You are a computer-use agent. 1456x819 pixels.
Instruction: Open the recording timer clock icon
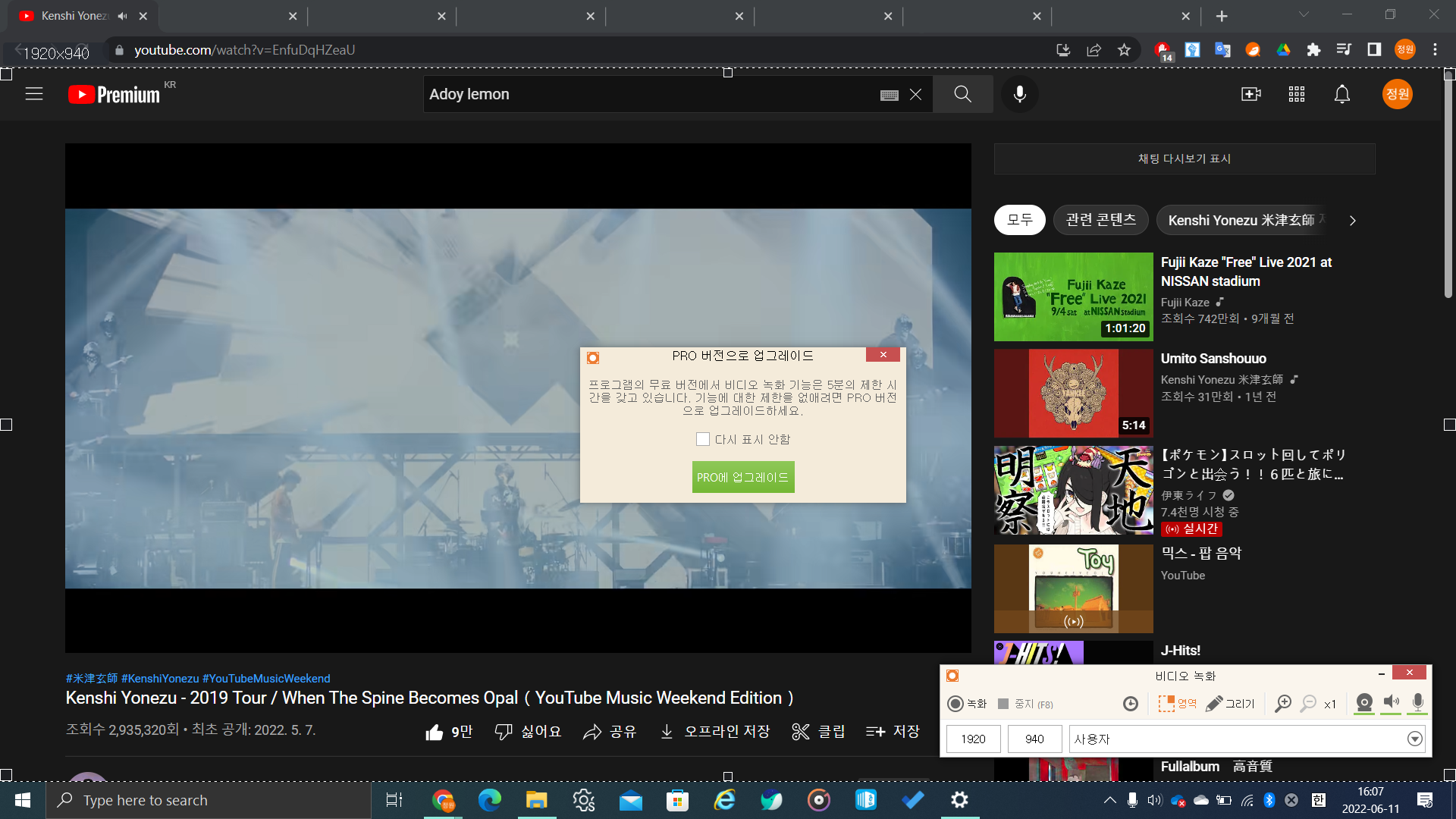1130,704
